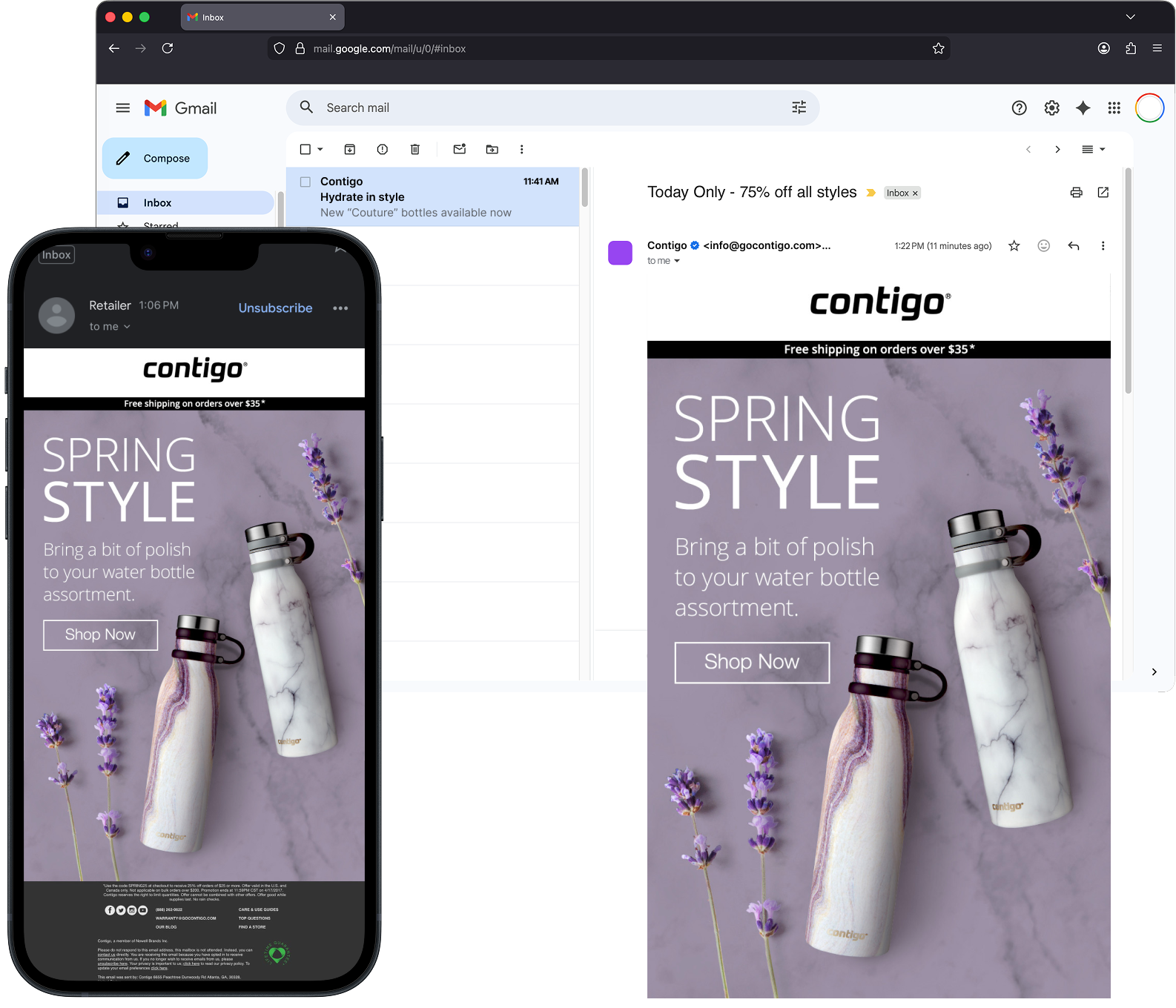Click the Mark as unread envelope icon

click(x=460, y=150)
